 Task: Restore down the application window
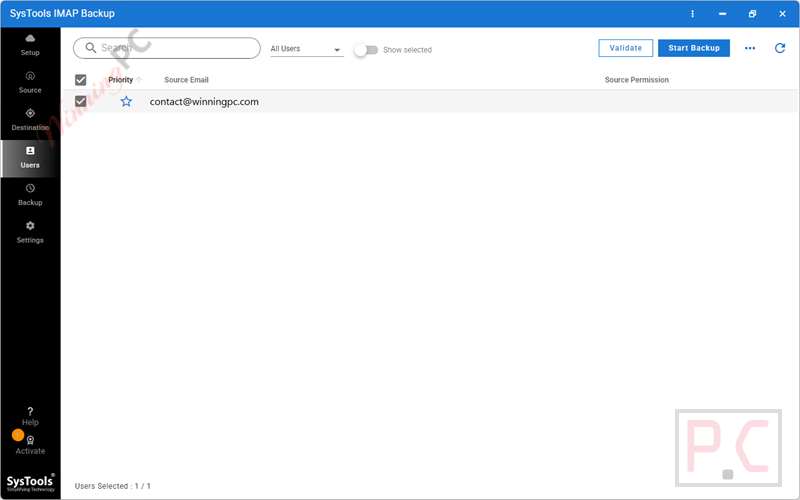(752, 14)
